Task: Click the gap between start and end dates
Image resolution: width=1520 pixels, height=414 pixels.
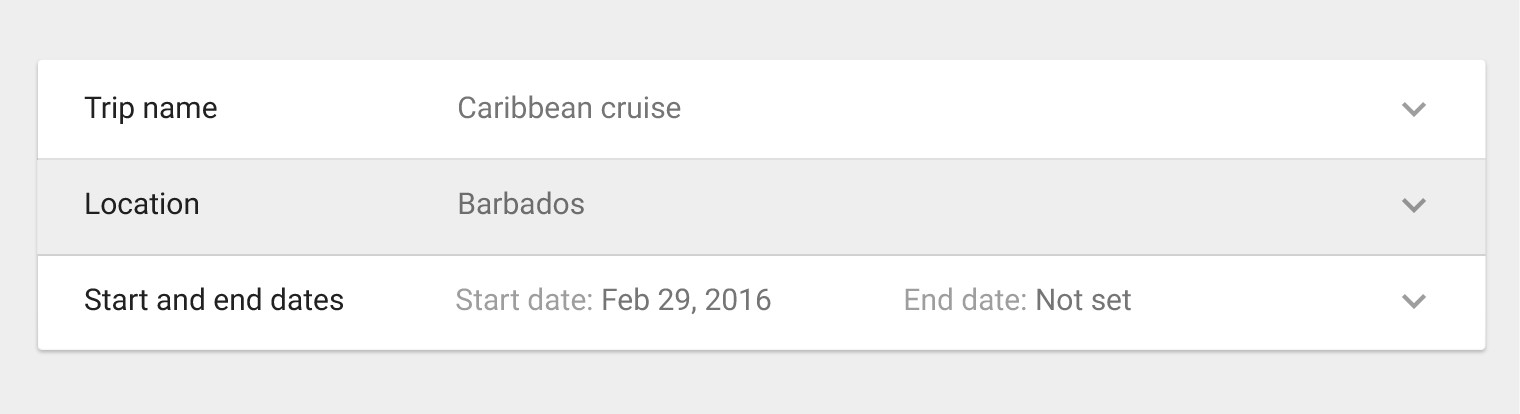Action: click(x=838, y=301)
